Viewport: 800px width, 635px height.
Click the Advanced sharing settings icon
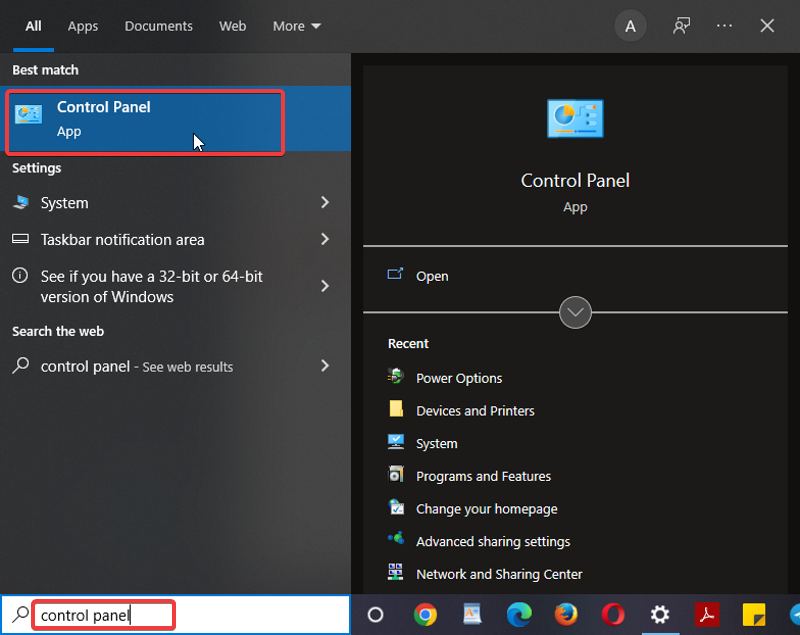tap(396, 539)
